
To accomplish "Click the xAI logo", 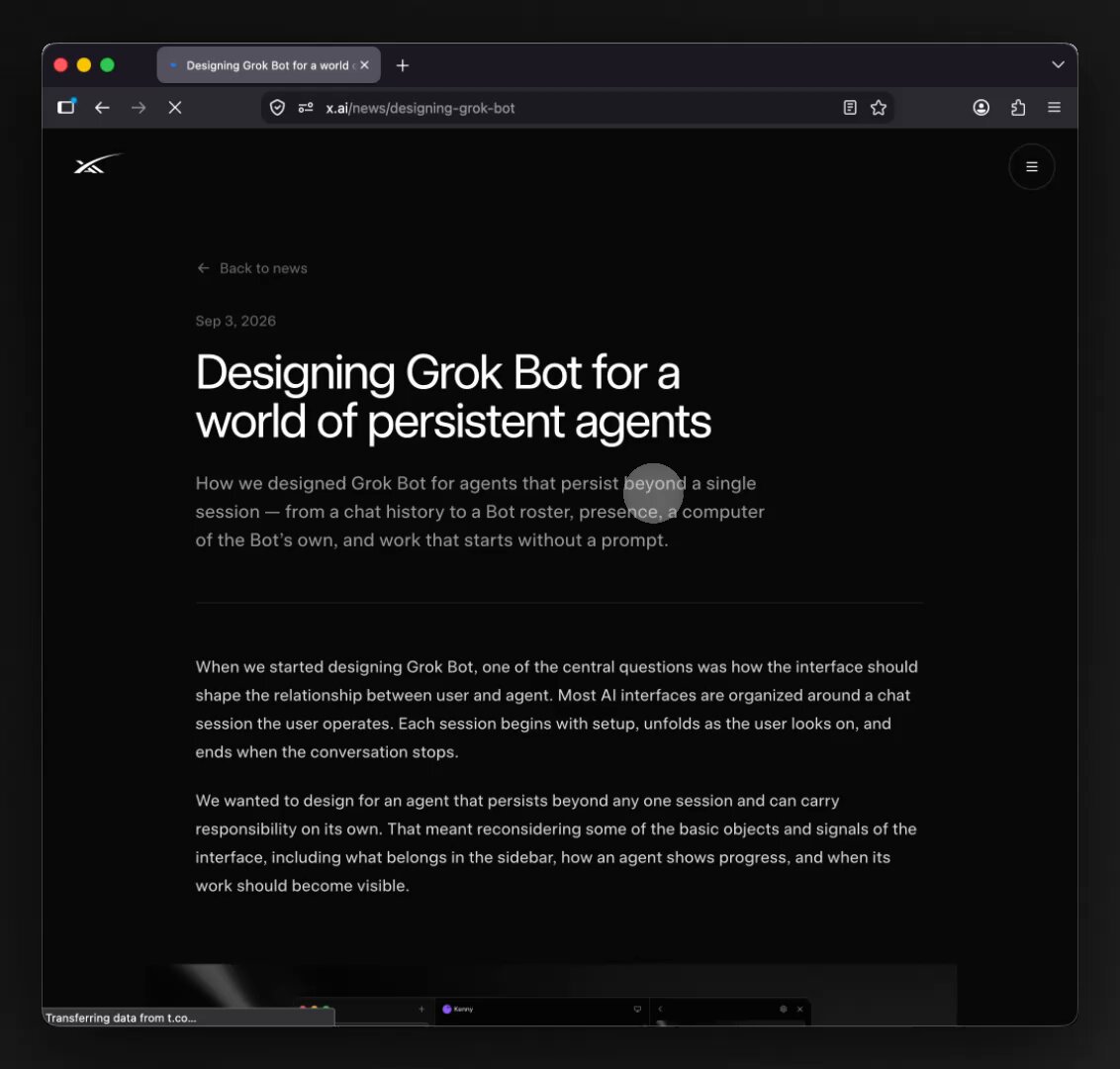I will pyautogui.click(x=98, y=163).
